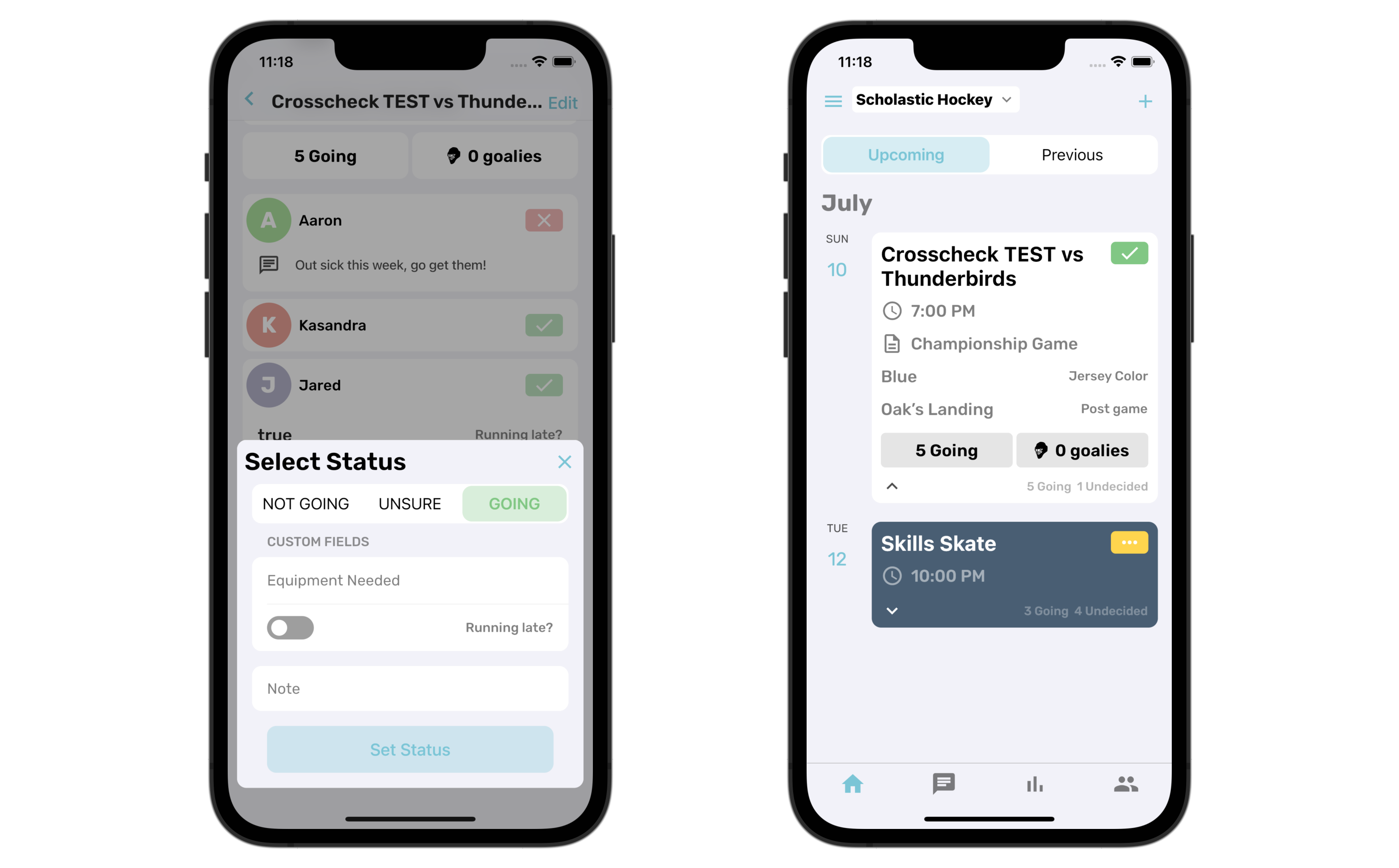Tap the Note input field to add note
Image resolution: width=1399 pixels, height=868 pixels.
pos(410,687)
